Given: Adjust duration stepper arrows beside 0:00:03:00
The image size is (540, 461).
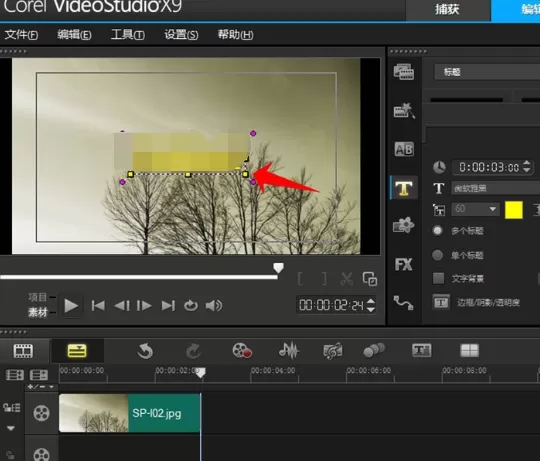Looking at the screenshot, I should pyautogui.click(x=526, y=167).
